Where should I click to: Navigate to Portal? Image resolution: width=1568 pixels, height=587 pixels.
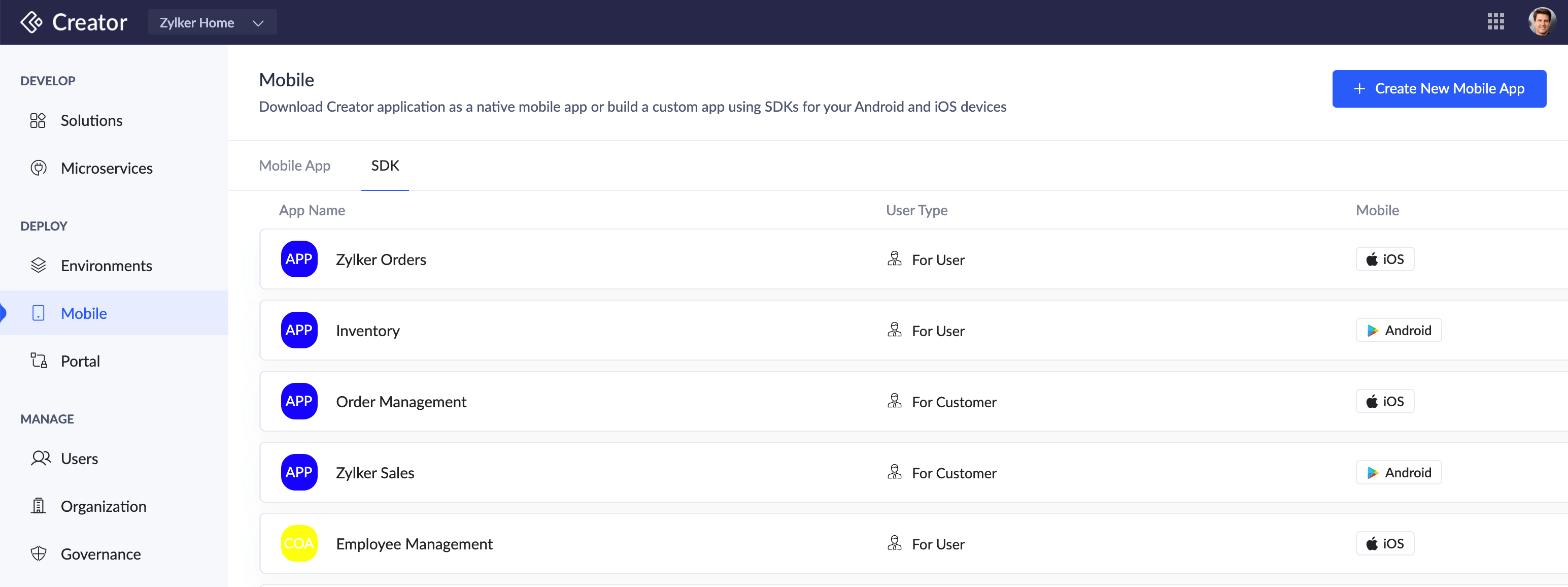(80, 361)
